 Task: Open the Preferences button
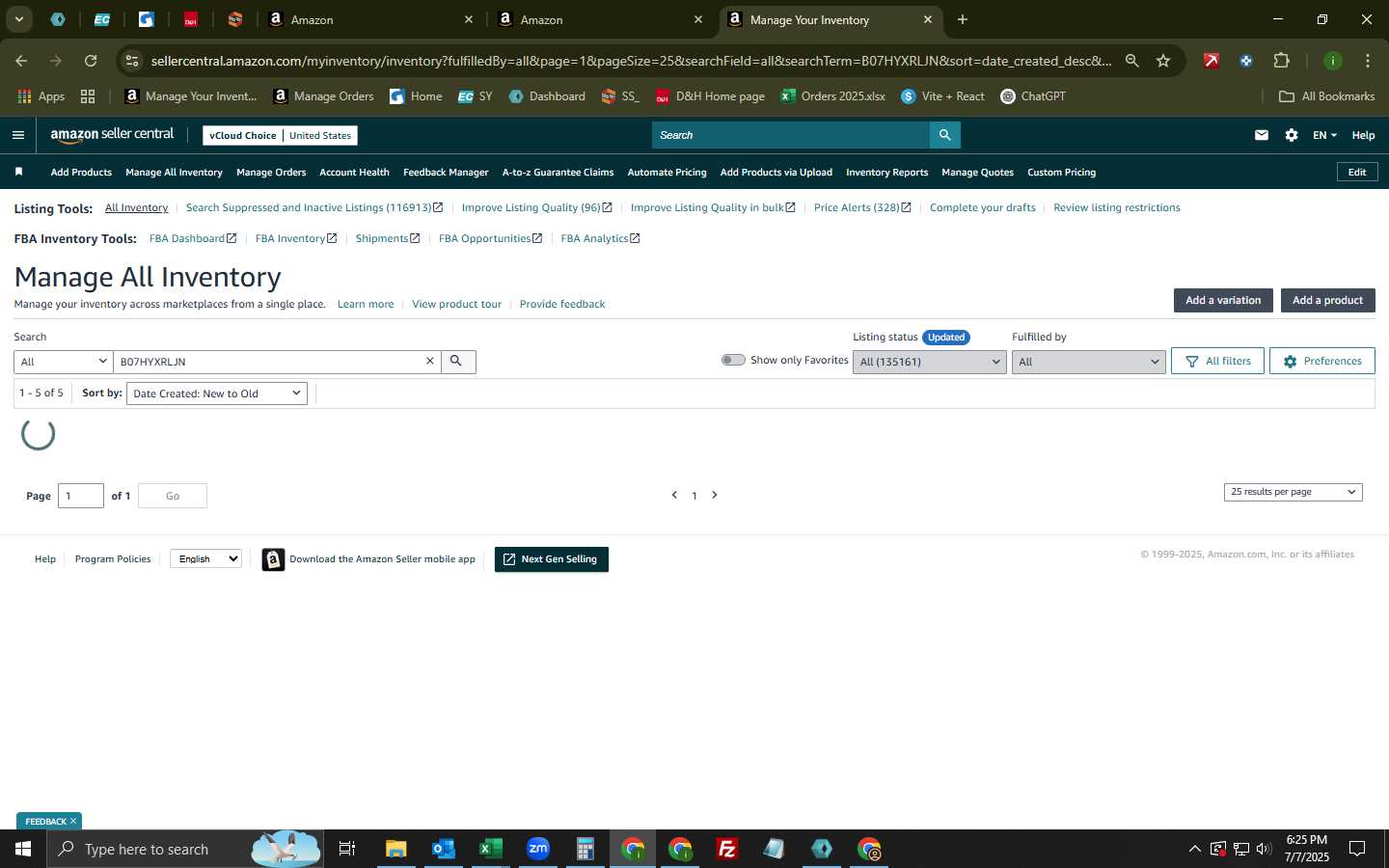coord(1321,361)
